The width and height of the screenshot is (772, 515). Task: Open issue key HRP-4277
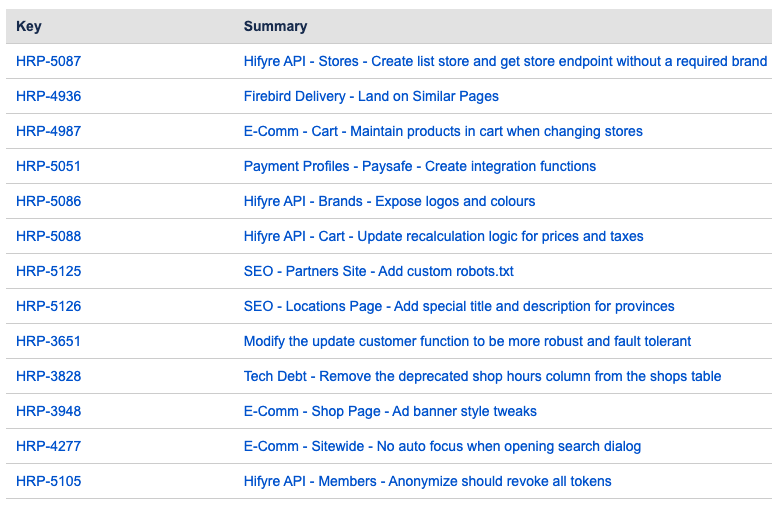(x=49, y=446)
